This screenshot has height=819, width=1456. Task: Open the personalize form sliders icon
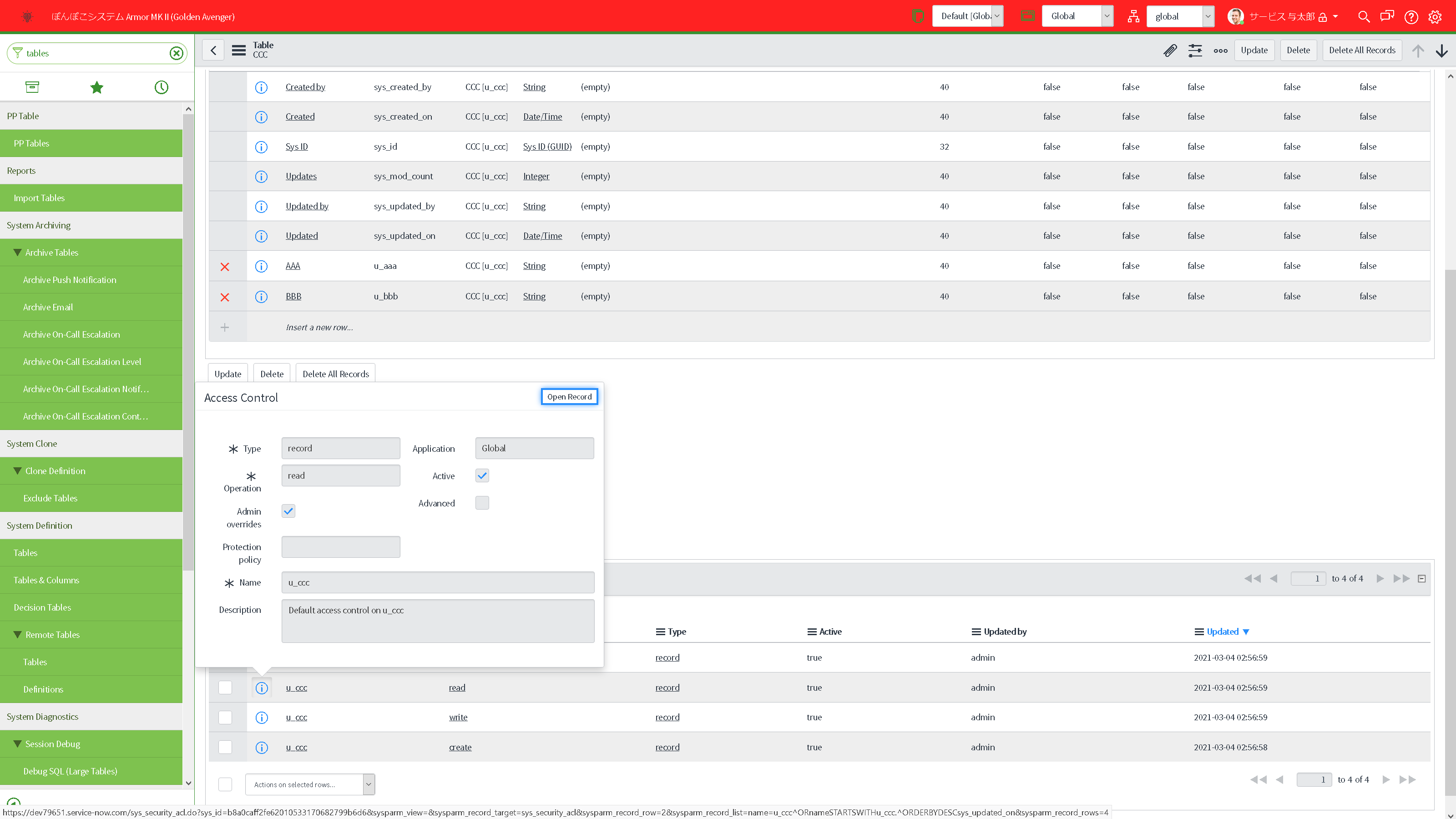pyautogui.click(x=1195, y=51)
